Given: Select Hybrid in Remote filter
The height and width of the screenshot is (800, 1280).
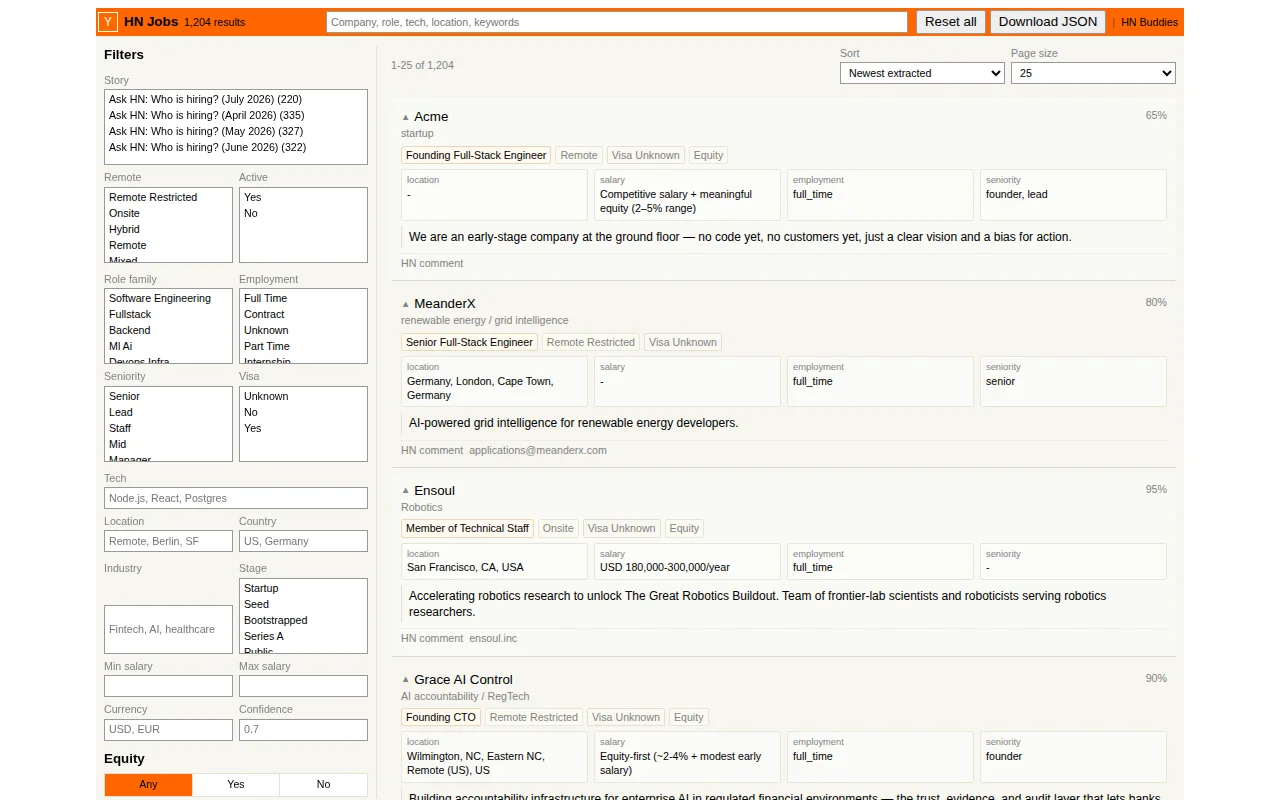Looking at the screenshot, I should pos(168,229).
